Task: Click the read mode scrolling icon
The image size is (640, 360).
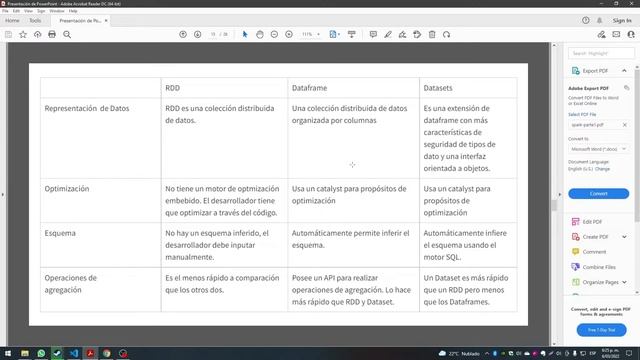Action: (351, 35)
